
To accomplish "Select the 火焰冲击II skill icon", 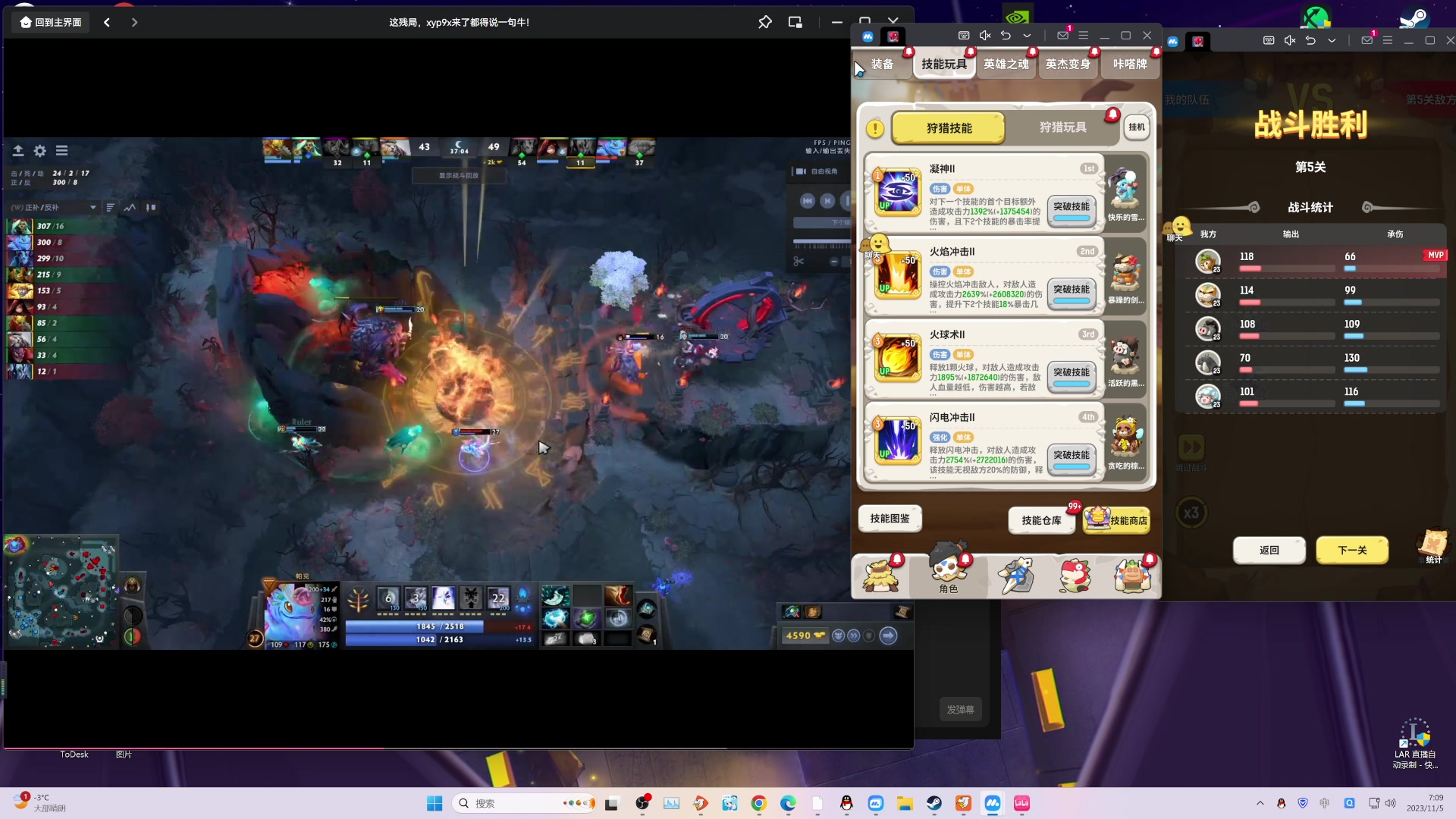I will point(897,275).
